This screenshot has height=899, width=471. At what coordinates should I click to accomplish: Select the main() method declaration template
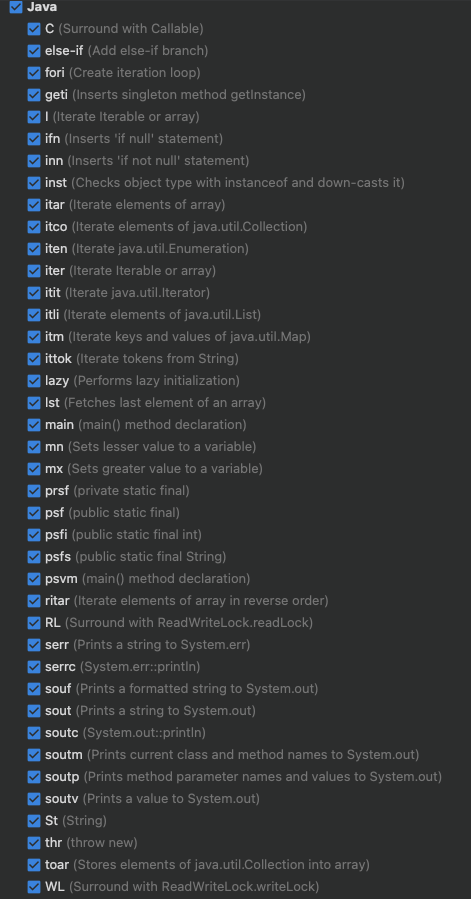click(146, 425)
